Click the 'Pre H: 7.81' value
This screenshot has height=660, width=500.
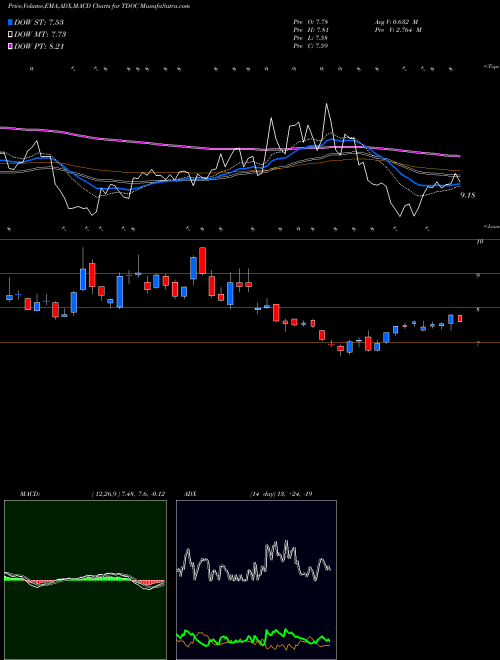click(x=311, y=30)
